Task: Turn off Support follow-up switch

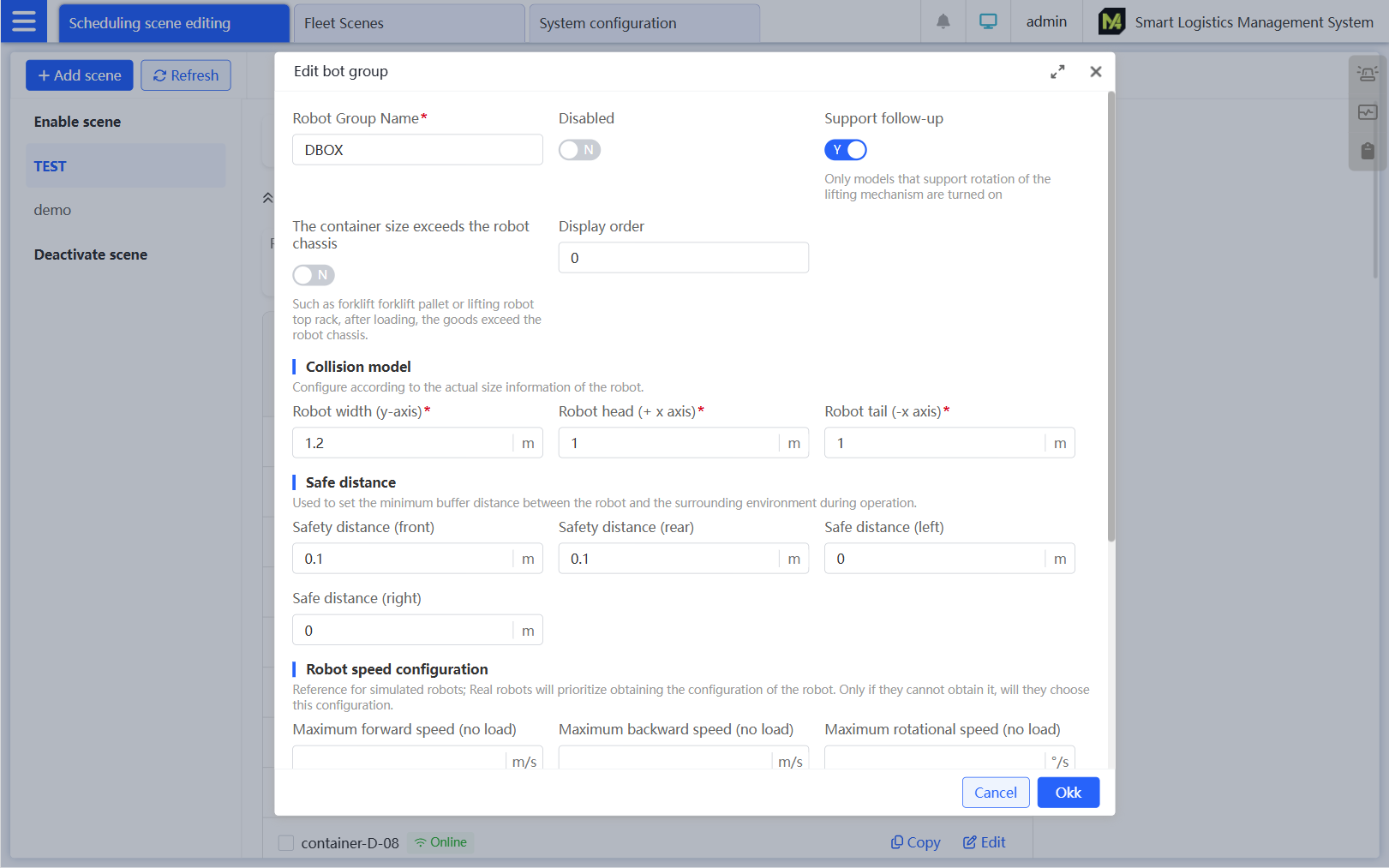Action: [x=845, y=150]
